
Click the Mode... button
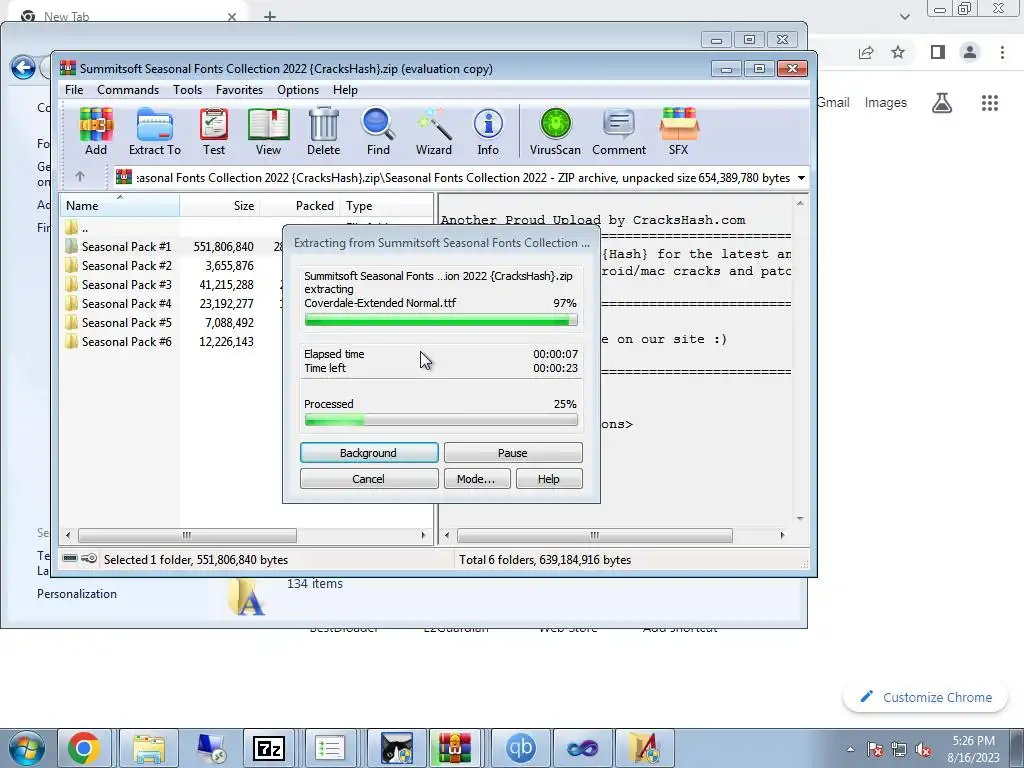click(477, 479)
